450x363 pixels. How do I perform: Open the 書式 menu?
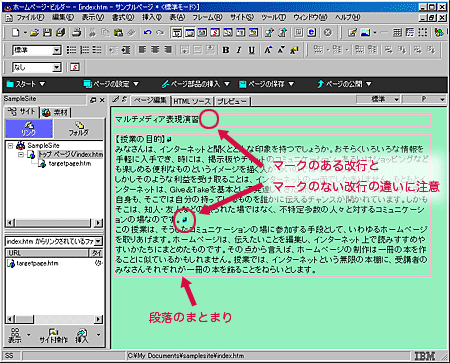(123, 17)
